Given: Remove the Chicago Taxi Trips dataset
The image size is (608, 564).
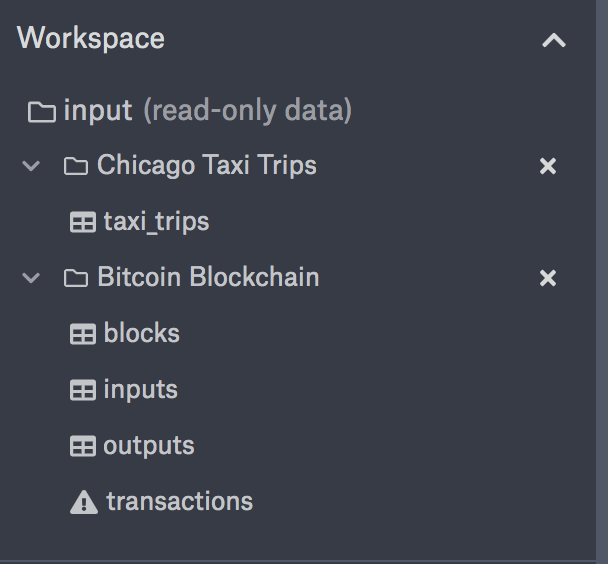Looking at the screenshot, I should click(548, 167).
